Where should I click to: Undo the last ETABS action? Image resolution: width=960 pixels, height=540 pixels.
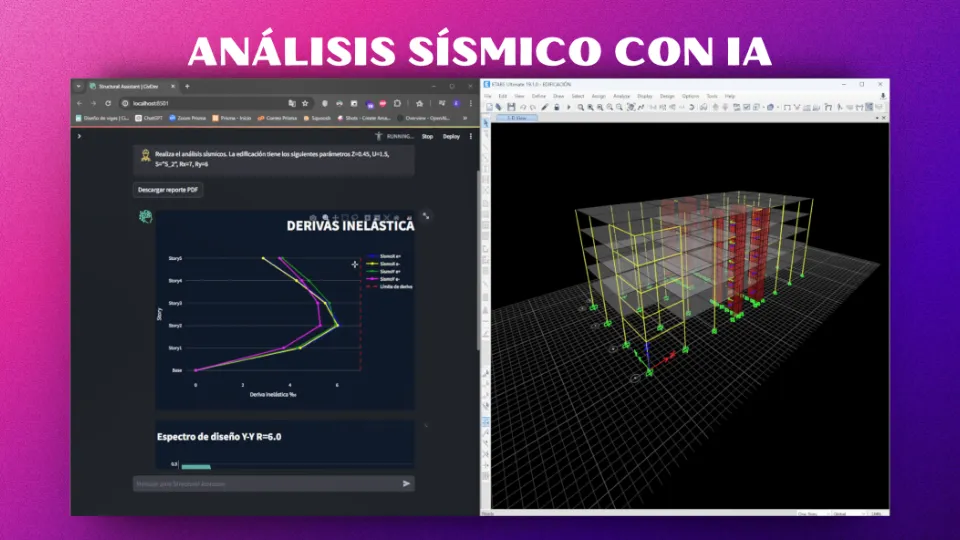pos(523,107)
